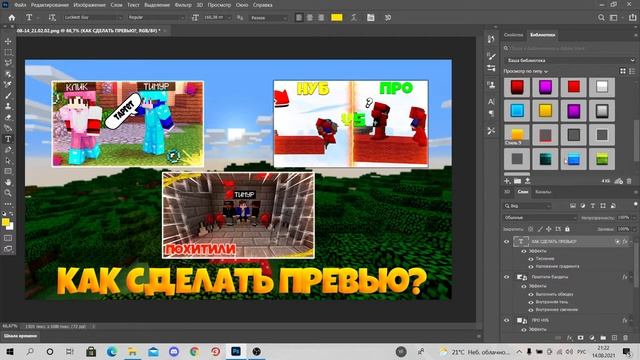
Task: Toggle Тиснение effect visibility
Action: point(531,259)
